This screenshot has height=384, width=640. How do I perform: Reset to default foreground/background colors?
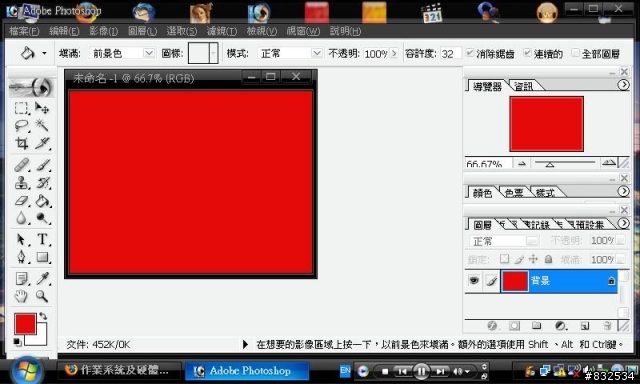(17, 342)
